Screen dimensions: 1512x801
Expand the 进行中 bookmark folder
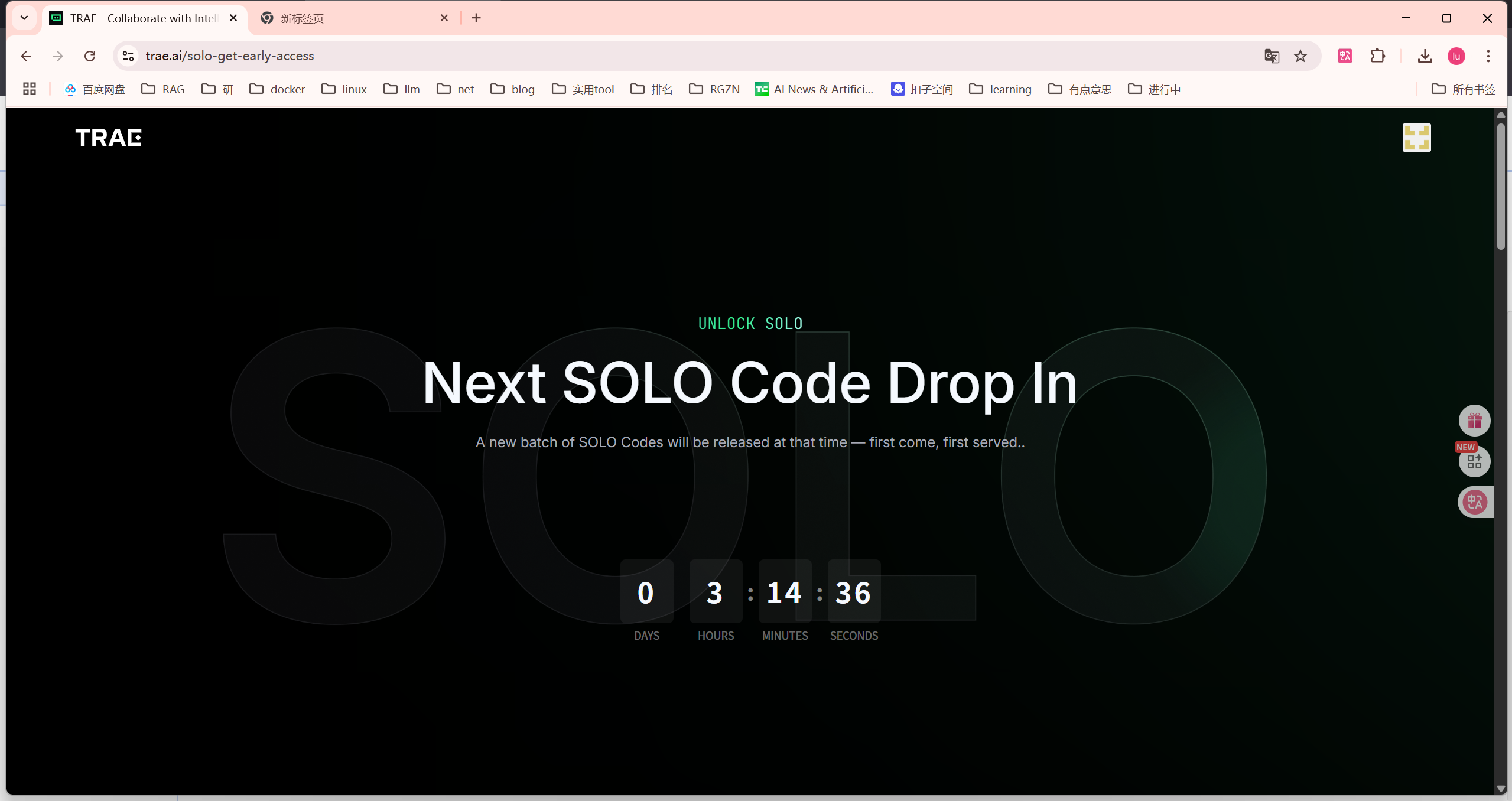(1154, 89)
